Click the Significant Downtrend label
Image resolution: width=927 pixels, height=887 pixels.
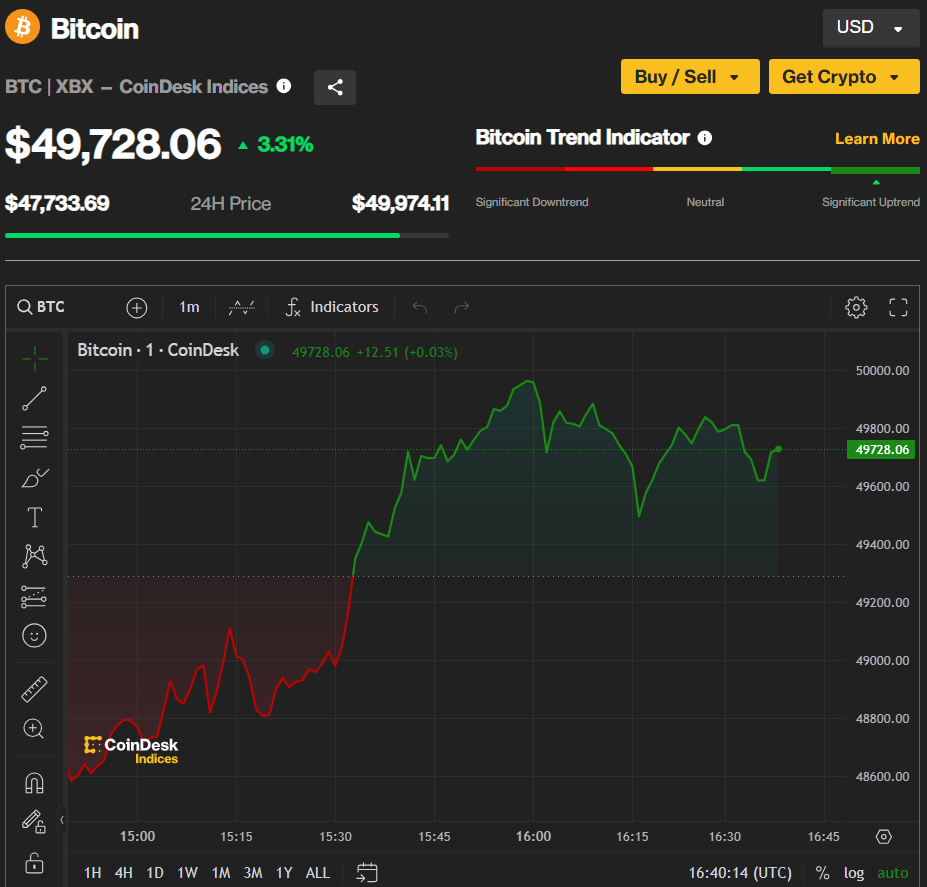[x=532, y=202]
